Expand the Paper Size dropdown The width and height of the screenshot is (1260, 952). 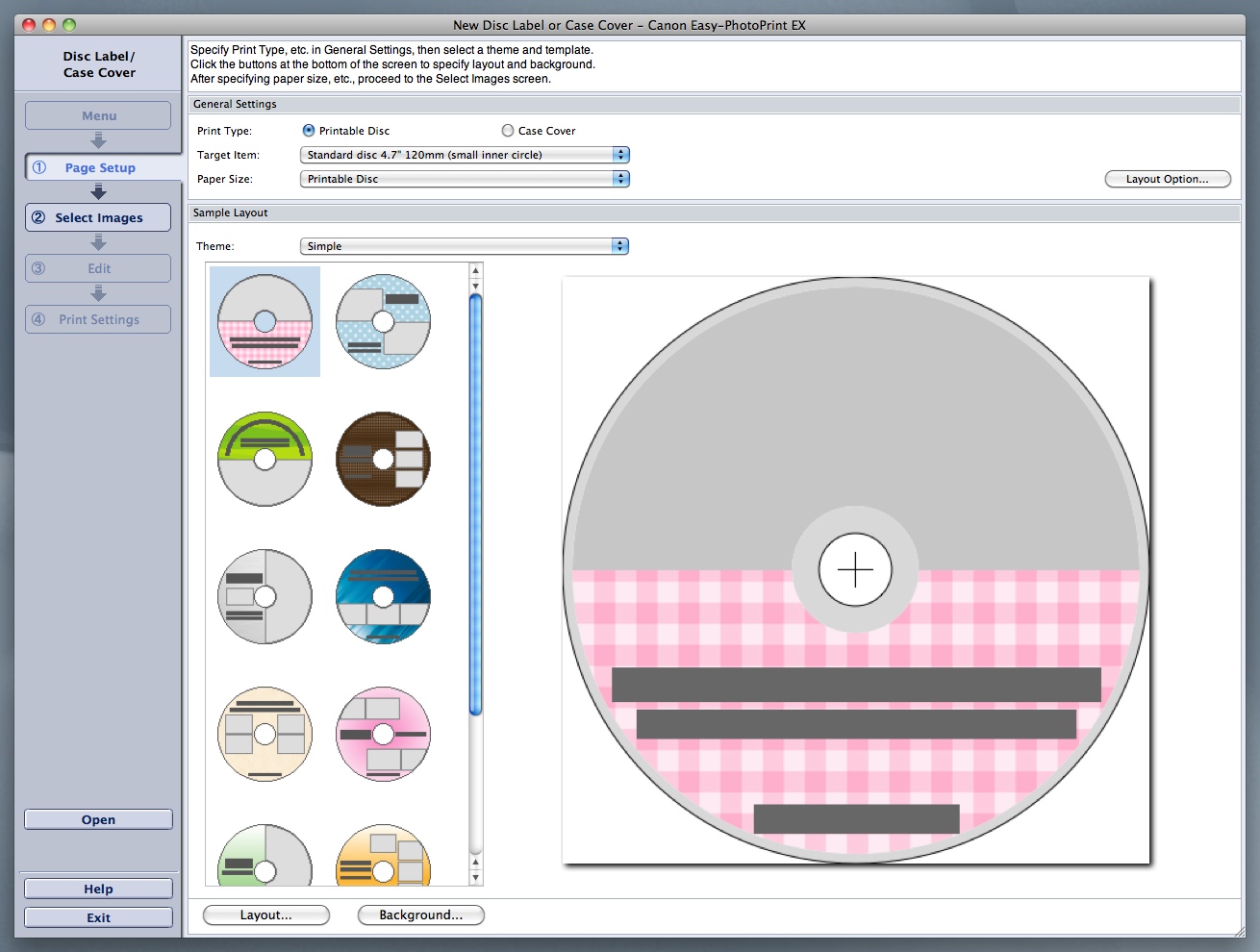465,179
